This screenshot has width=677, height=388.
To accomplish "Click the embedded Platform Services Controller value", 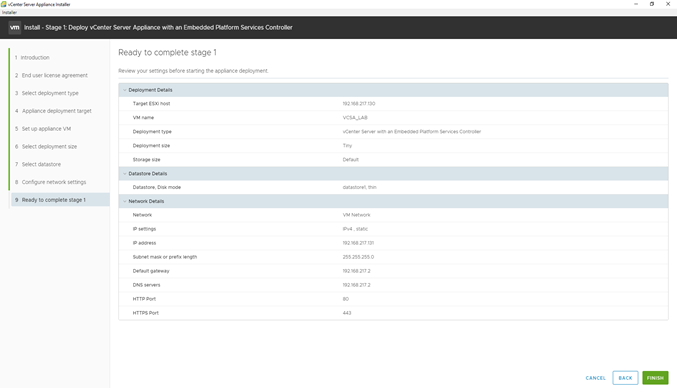I will point(411,132).
